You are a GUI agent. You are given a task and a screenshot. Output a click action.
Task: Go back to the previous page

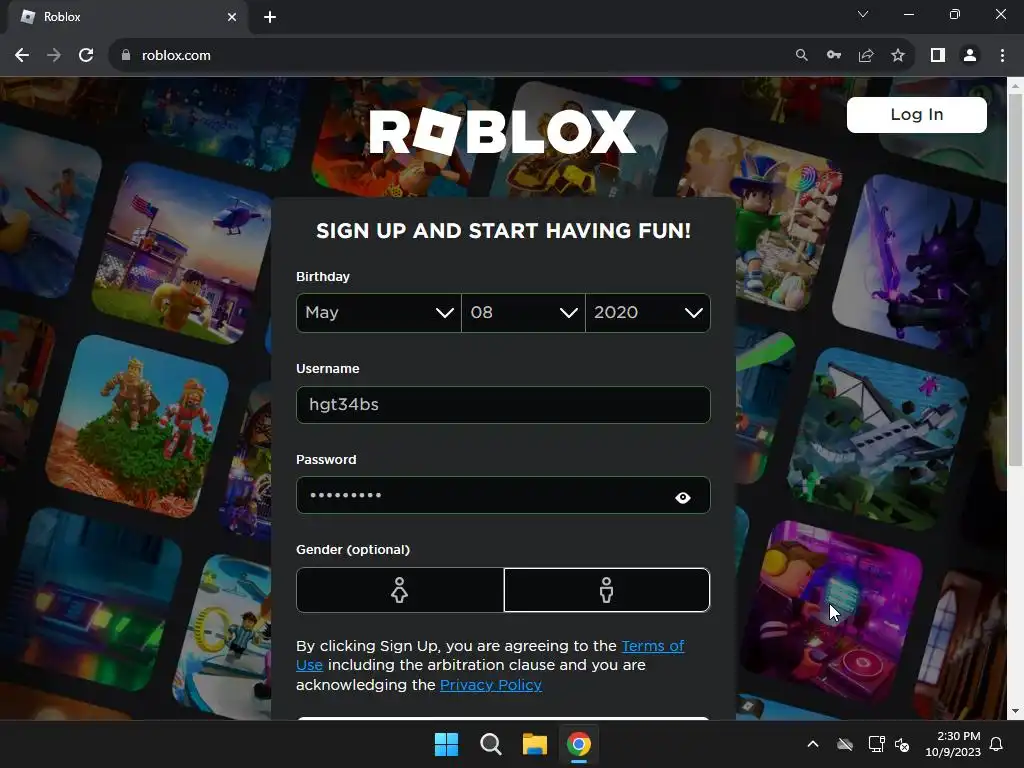pyautogui.click(x=22, y=56)
